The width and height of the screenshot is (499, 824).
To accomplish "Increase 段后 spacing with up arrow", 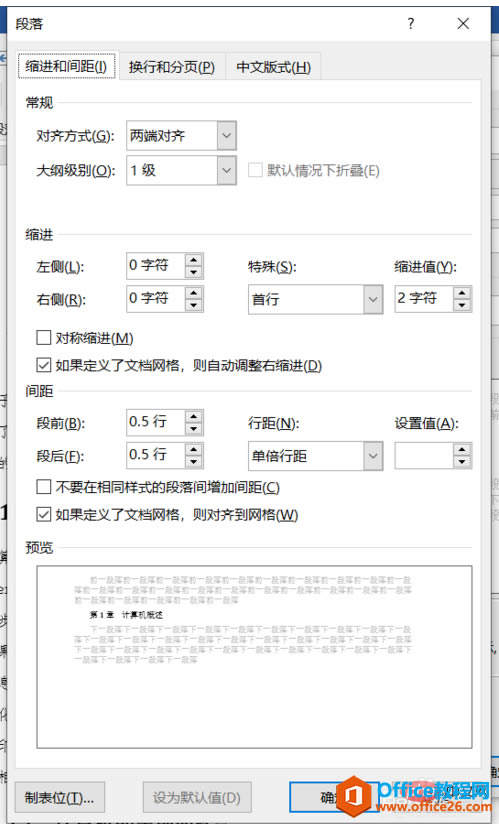I will (x=194, y=449).
